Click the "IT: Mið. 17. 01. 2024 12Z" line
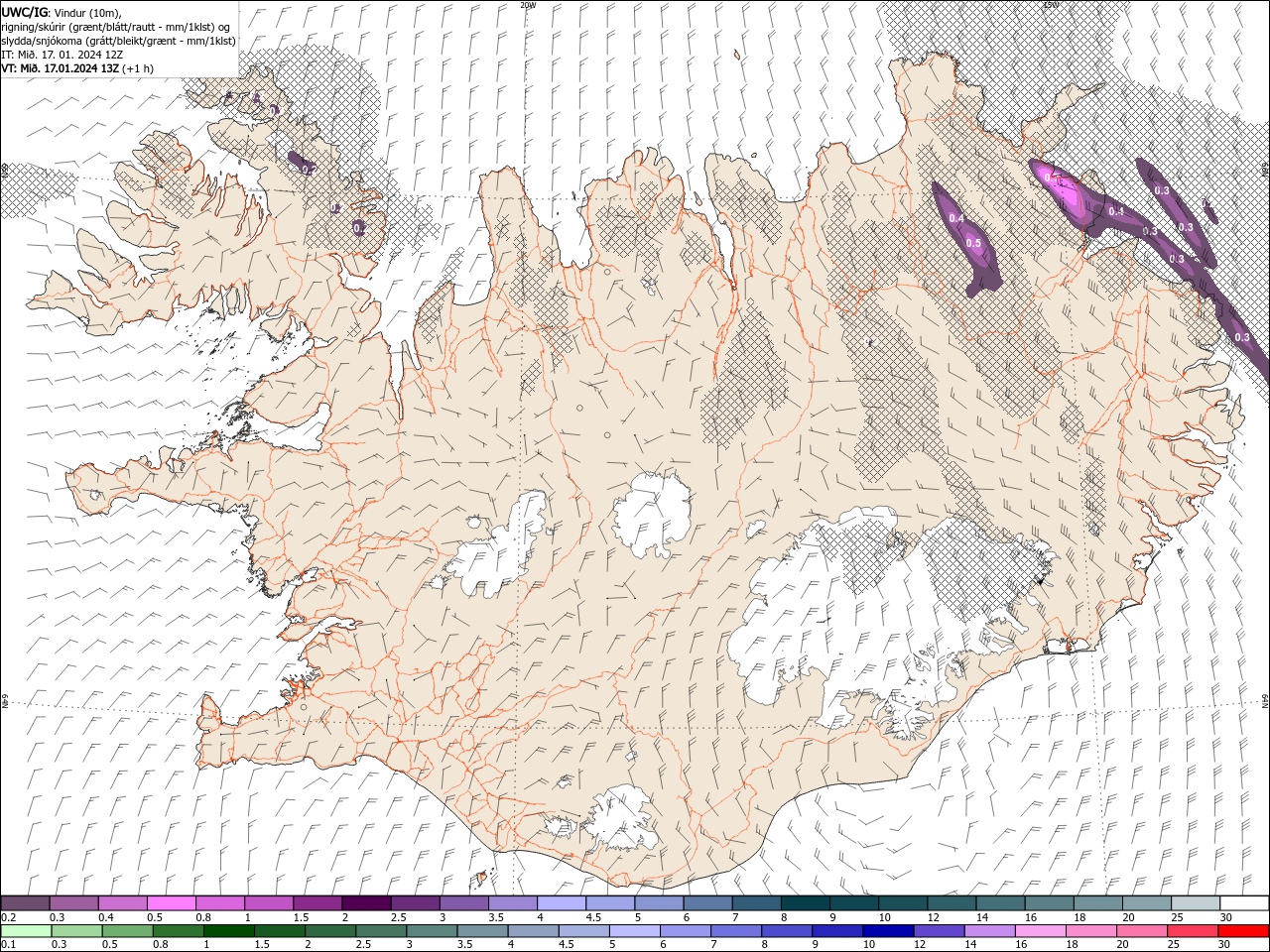 click(x=63, y=55)
